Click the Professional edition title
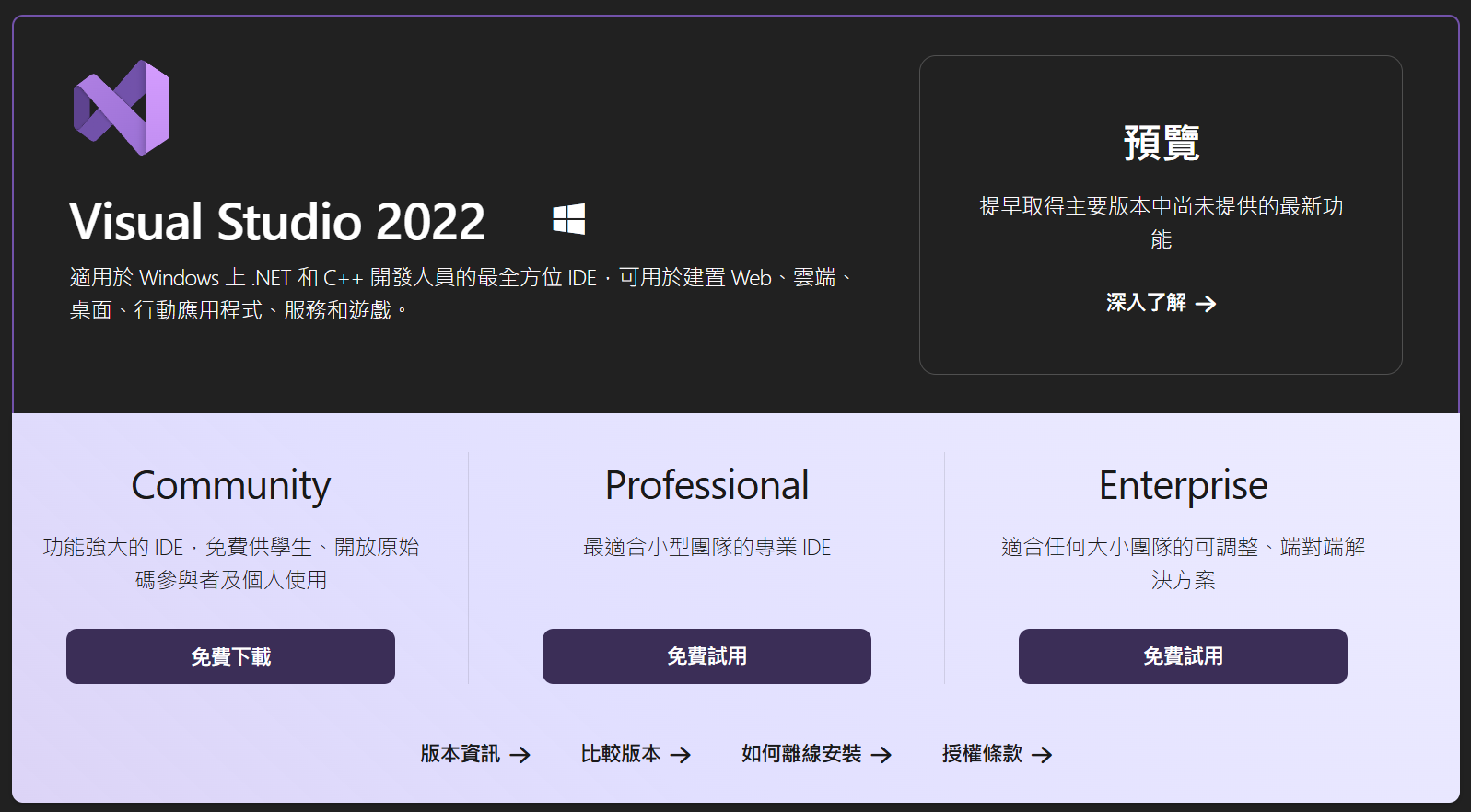Viewport: 1471px width, 812px height. [x=706, y=485]
